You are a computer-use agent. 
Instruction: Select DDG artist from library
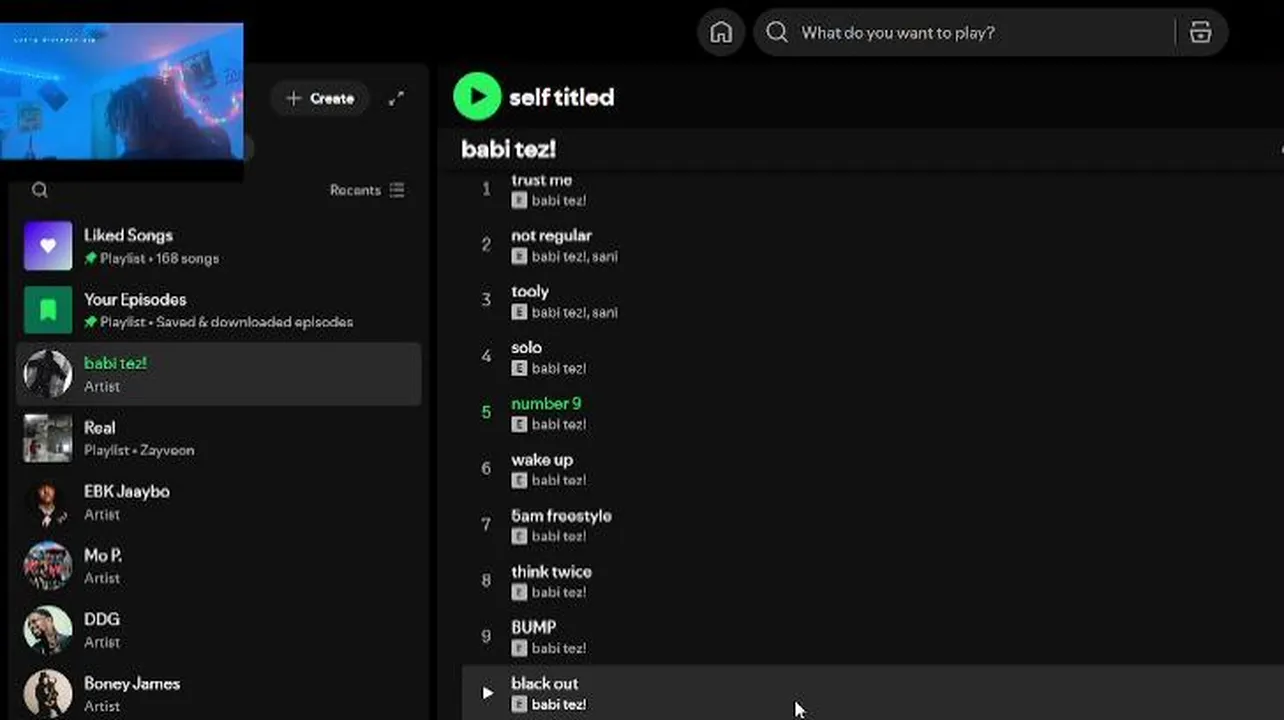tap(102, 620)
